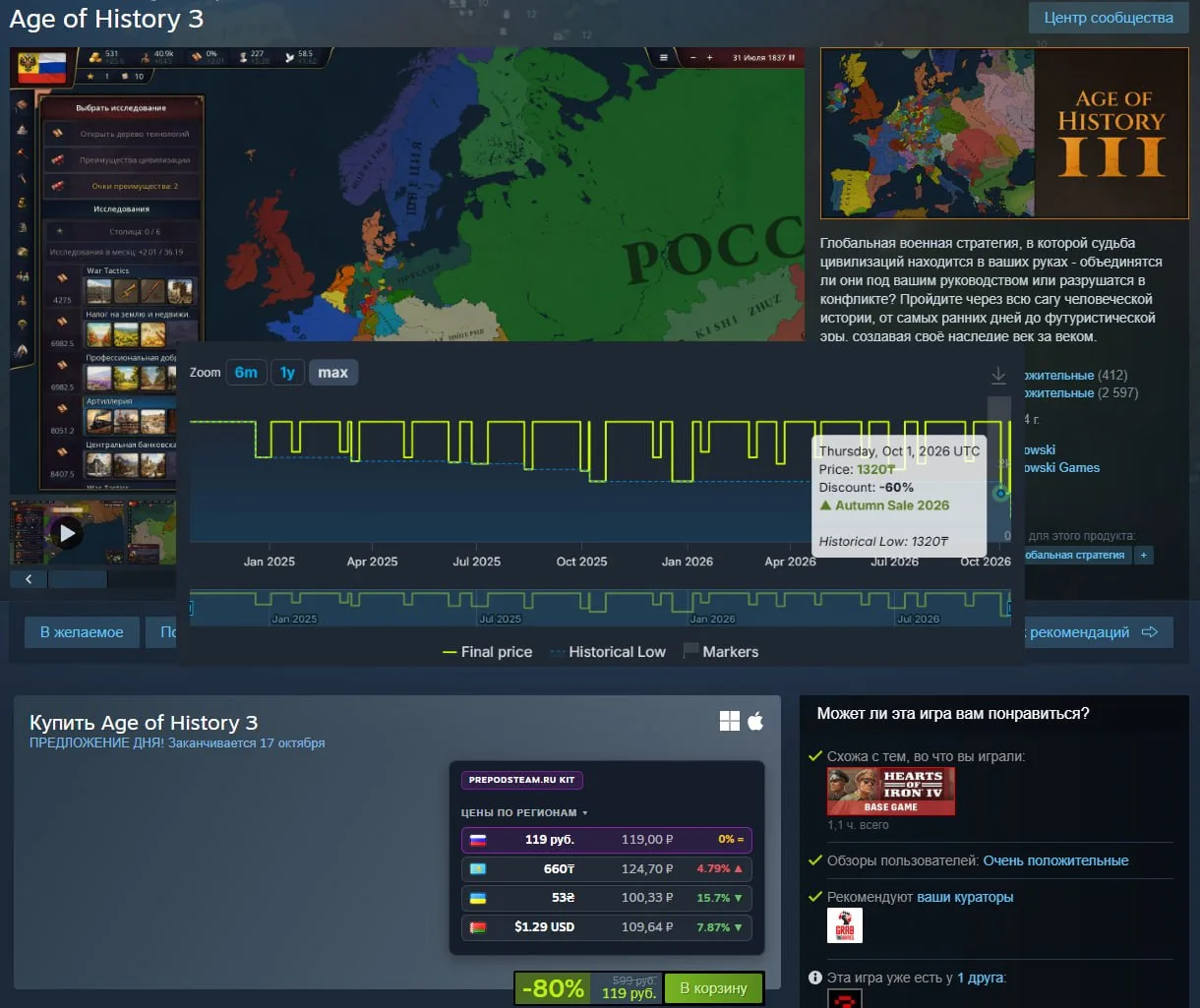Viewport: 1200px width, 1008px height.
Task: Click the Oct 2025 chart axis label
Action: [581, 562]
